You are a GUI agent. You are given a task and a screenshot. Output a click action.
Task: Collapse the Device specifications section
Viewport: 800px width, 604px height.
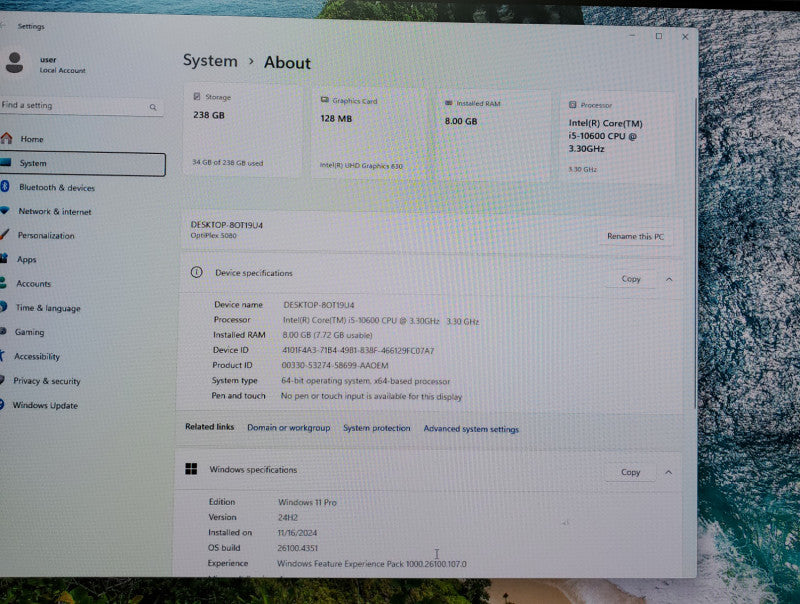(x=669, y=279)
